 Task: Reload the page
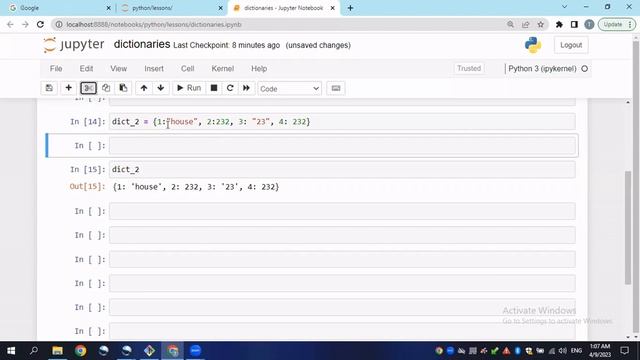[40, 24]
